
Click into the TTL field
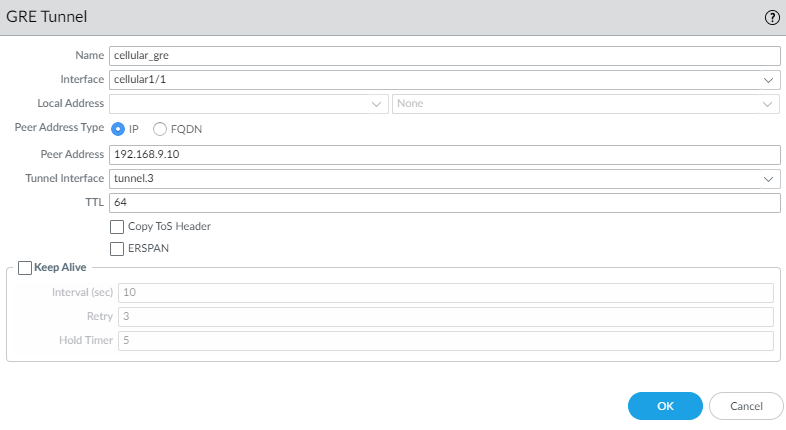[444, 203]
